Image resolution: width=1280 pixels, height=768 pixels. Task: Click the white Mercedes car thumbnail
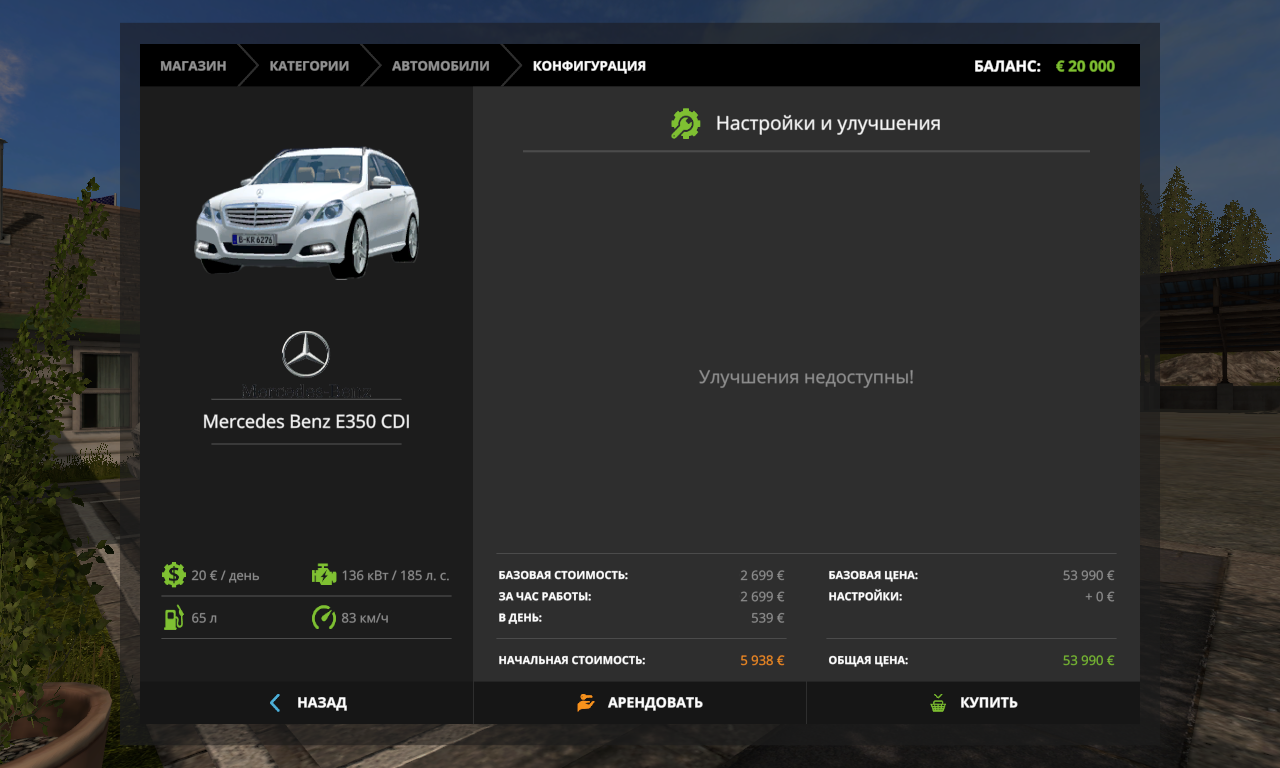(x=308, y=212)
